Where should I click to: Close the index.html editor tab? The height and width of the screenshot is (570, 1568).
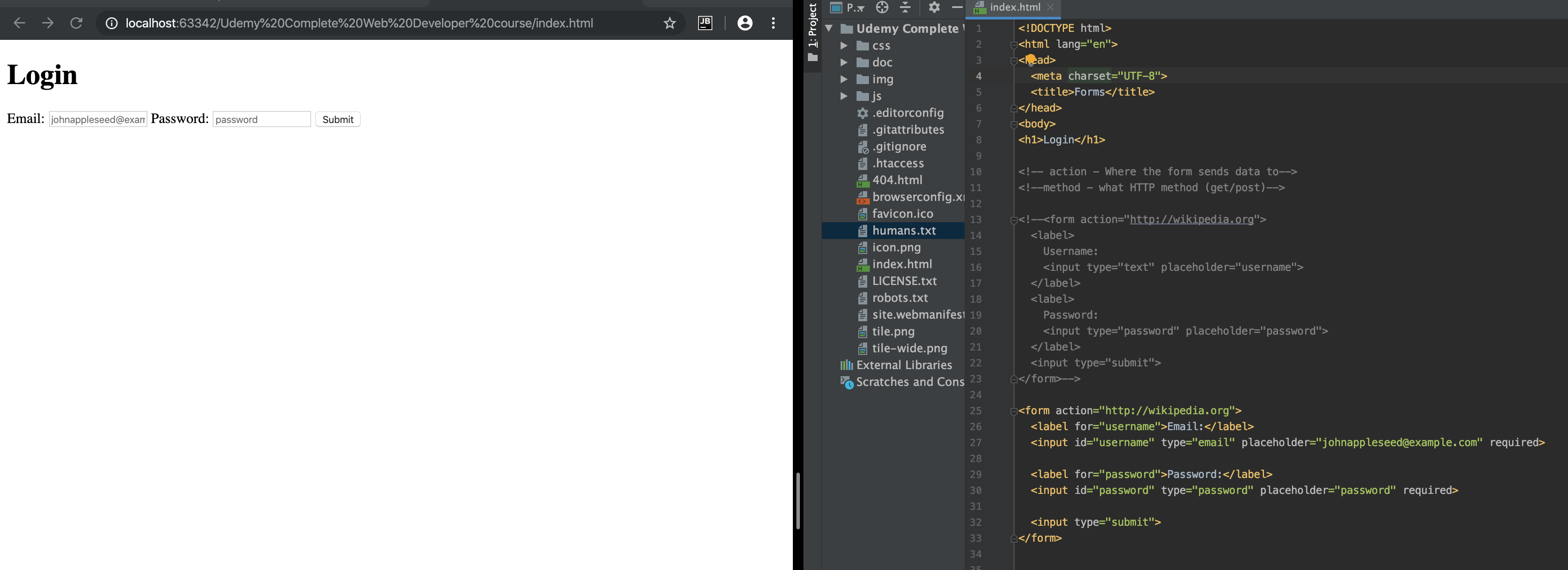(1050, 8)
